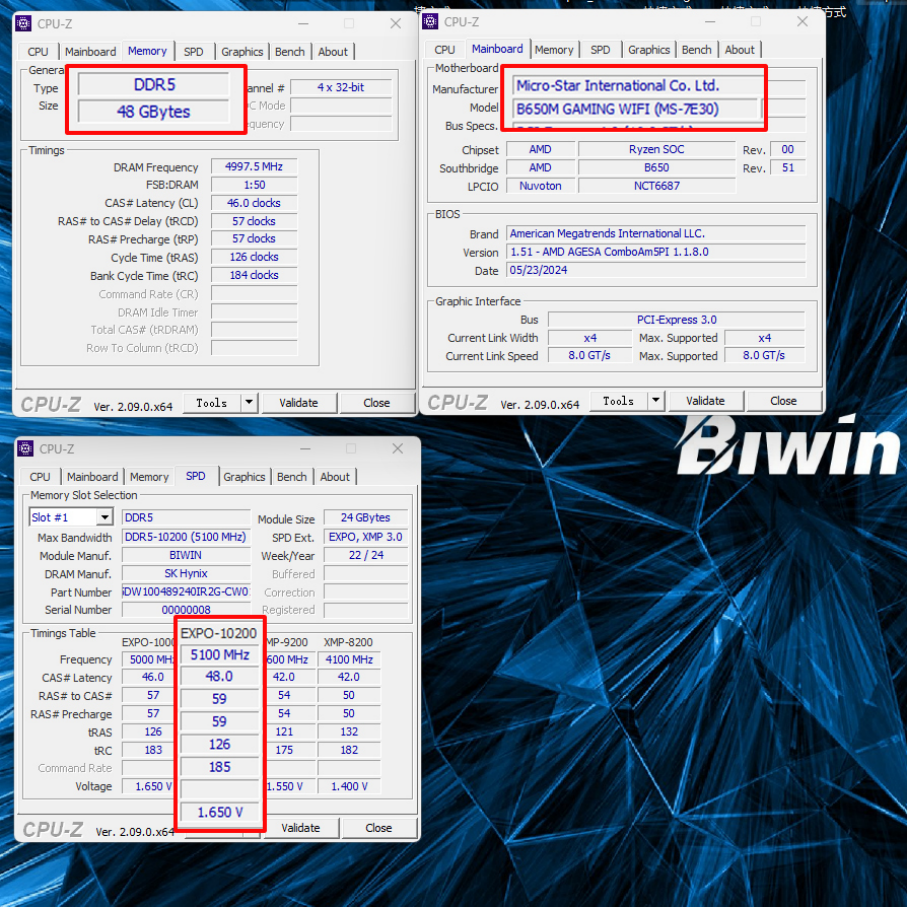Select the Memory tab in the Memory window

(x=147, y=51)
